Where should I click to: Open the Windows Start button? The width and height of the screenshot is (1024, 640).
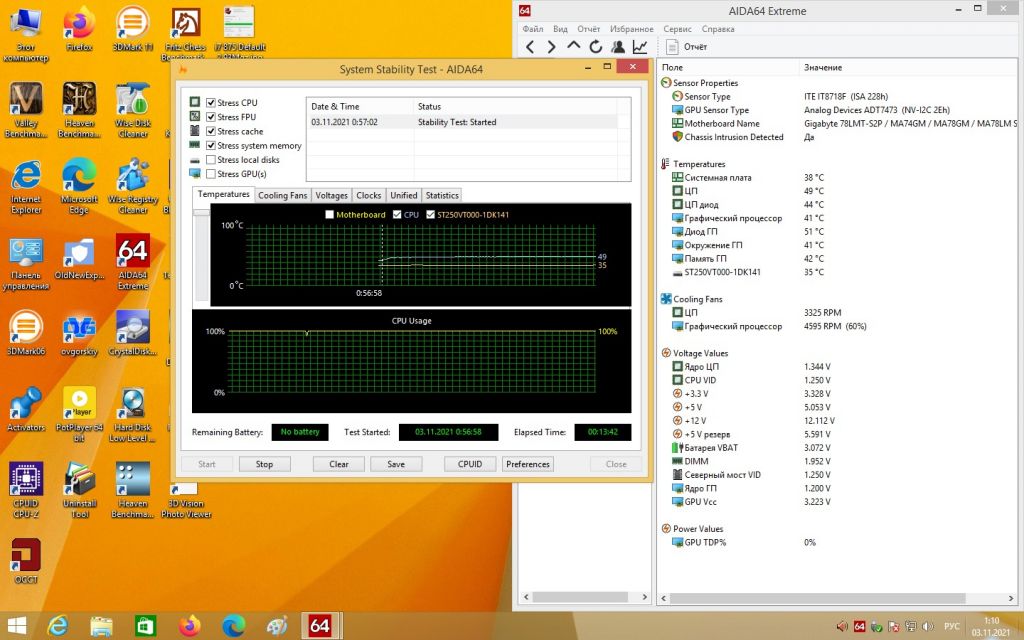[16, 626]
